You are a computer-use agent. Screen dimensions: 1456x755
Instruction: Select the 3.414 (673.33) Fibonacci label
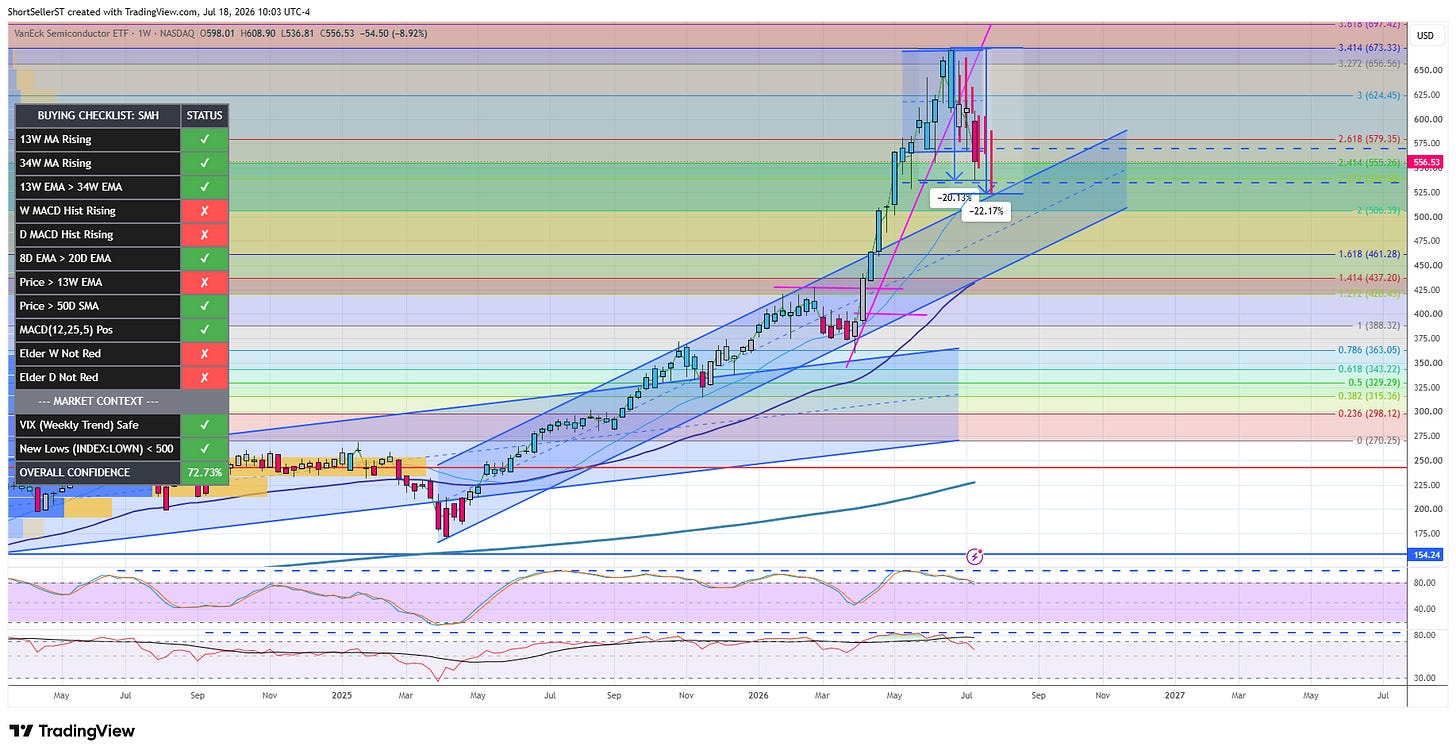pos(1371,48)
